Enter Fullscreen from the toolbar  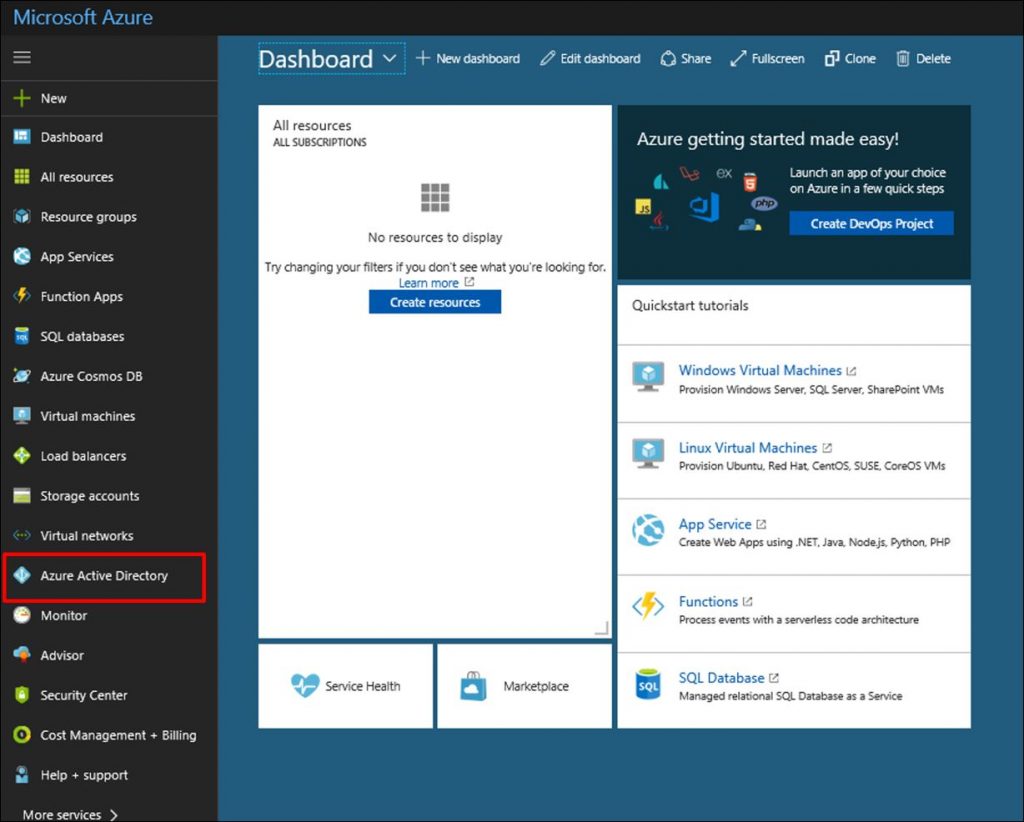(767, 58)
